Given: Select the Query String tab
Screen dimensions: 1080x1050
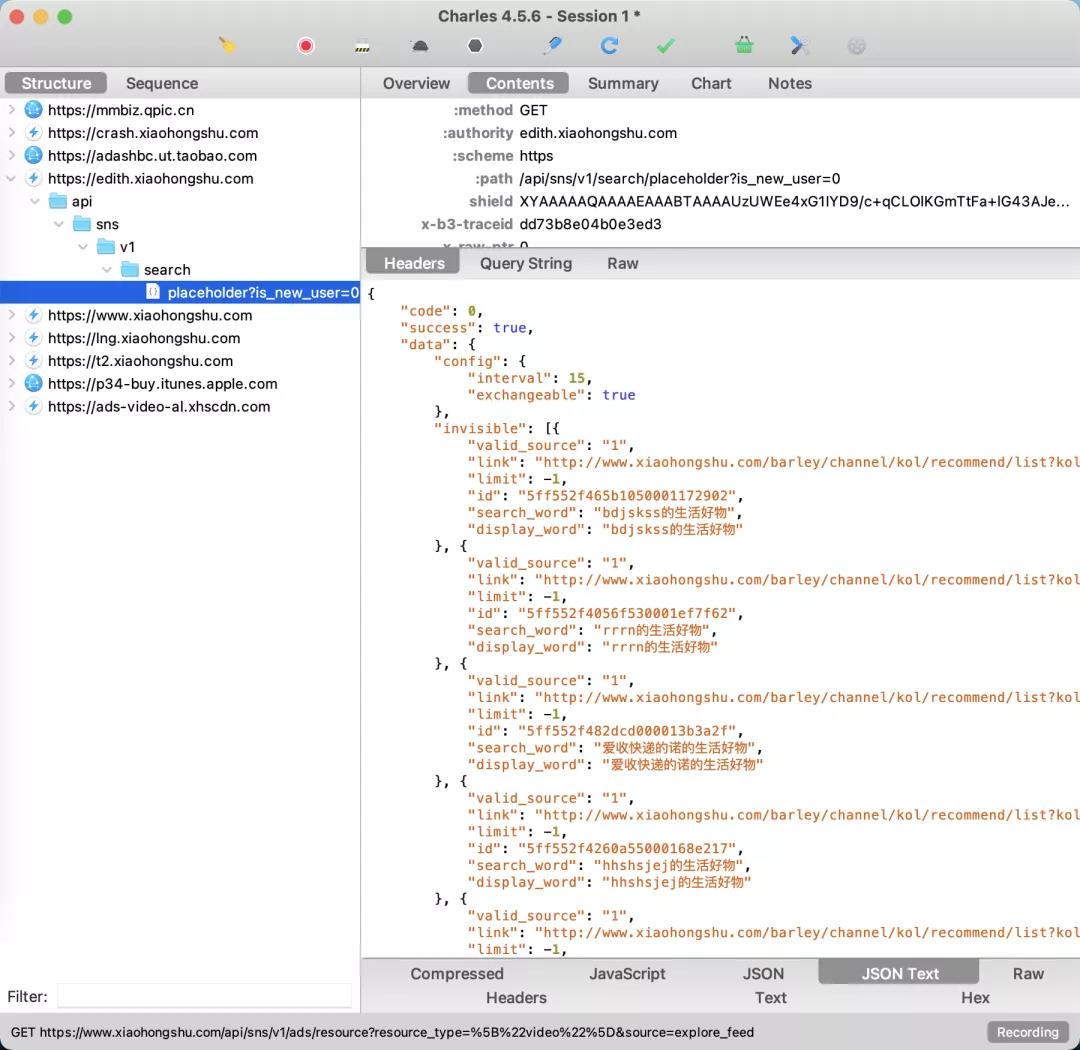Looking at the screenshot, I should [526, 263].
